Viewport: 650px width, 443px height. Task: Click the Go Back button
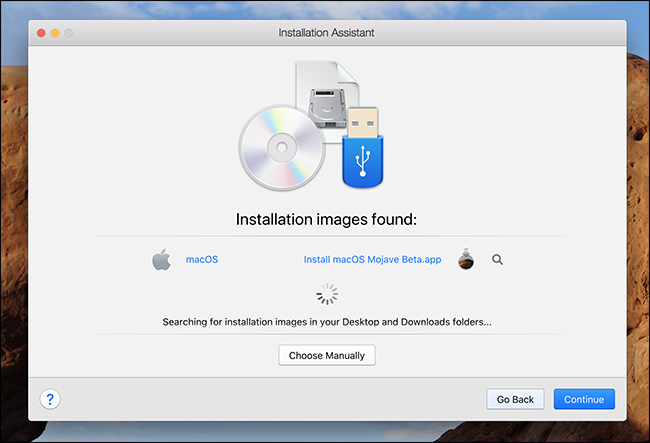pos(515,399)
